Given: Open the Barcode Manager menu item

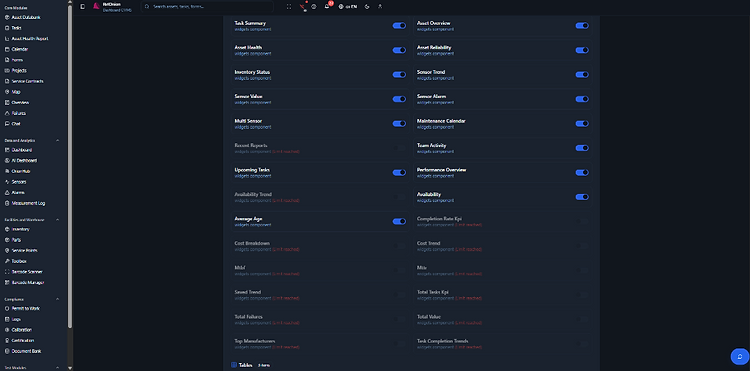Looking at the screenshot, I should coord(28,283).
